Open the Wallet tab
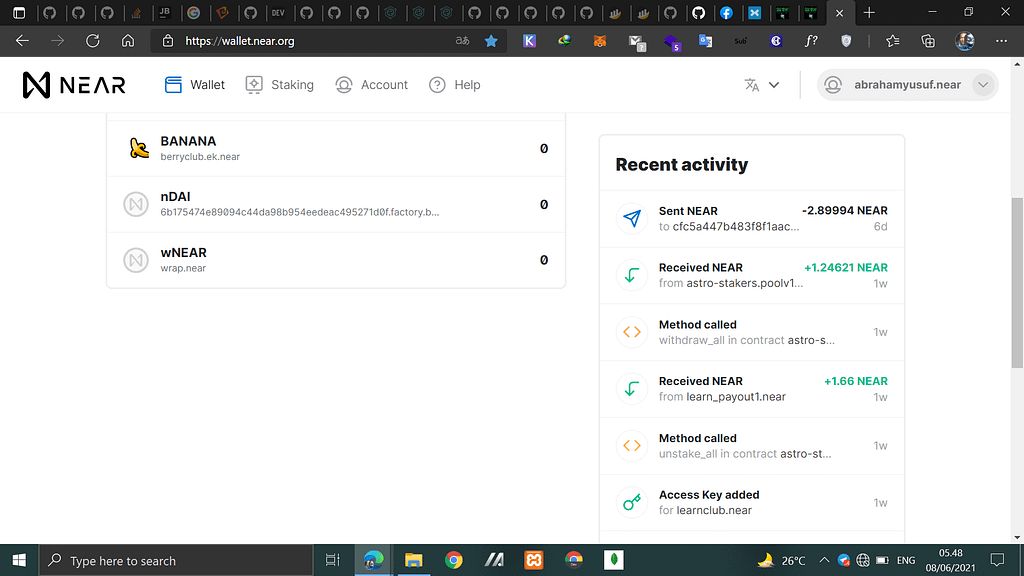This screenshot has height=576, width=1024. pos(195,85)
